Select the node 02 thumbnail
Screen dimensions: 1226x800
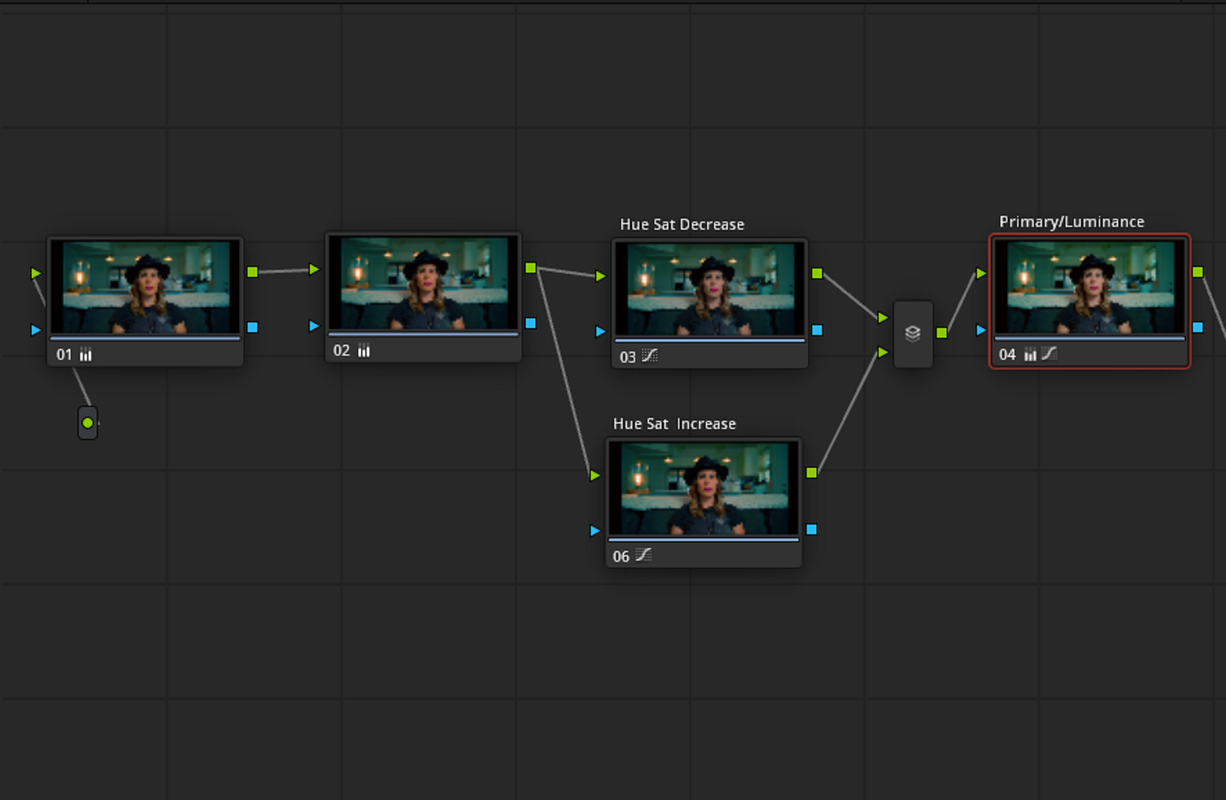[423, 284]
